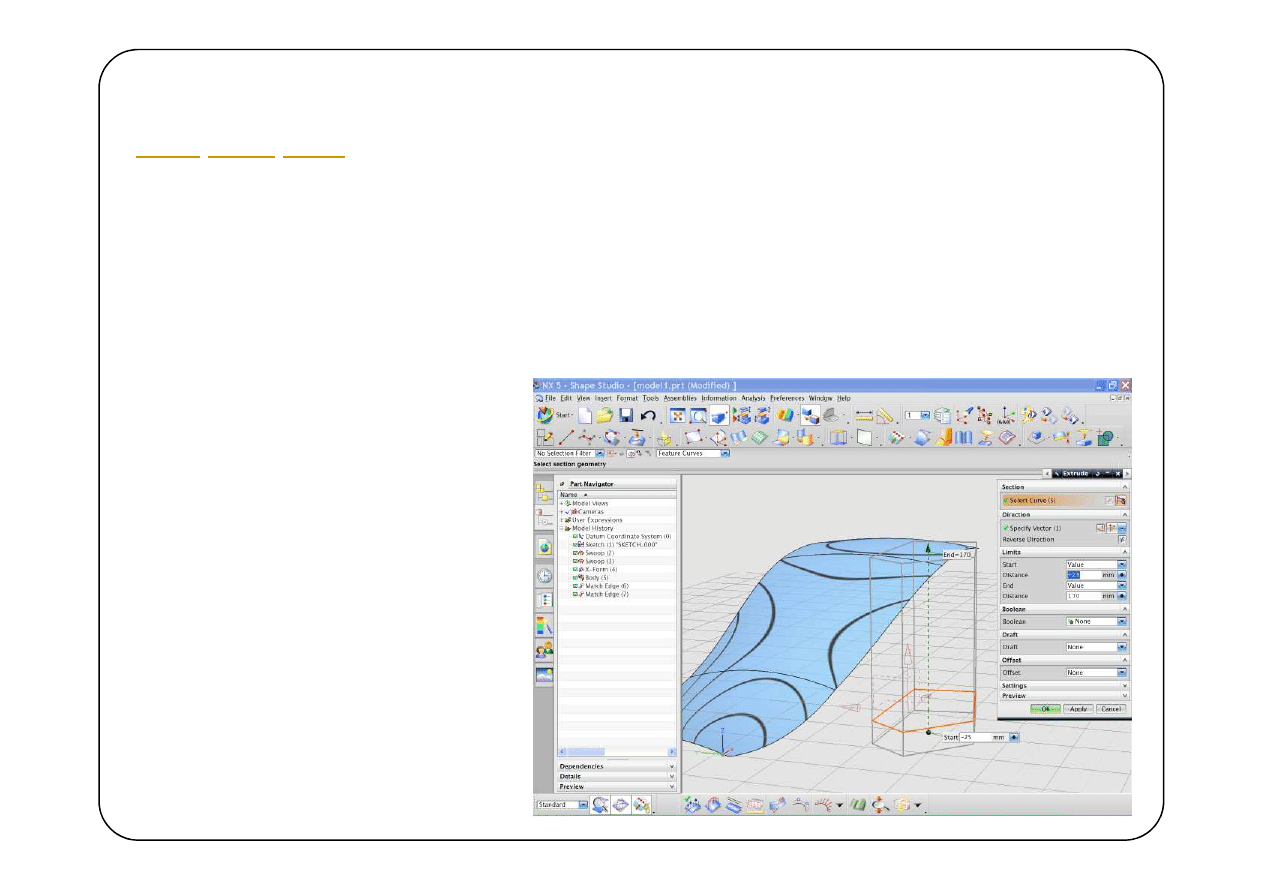Click the End Distance input field
Image resolution: width=1263 pixels, height=893 pixels.
pos(1082,596)
